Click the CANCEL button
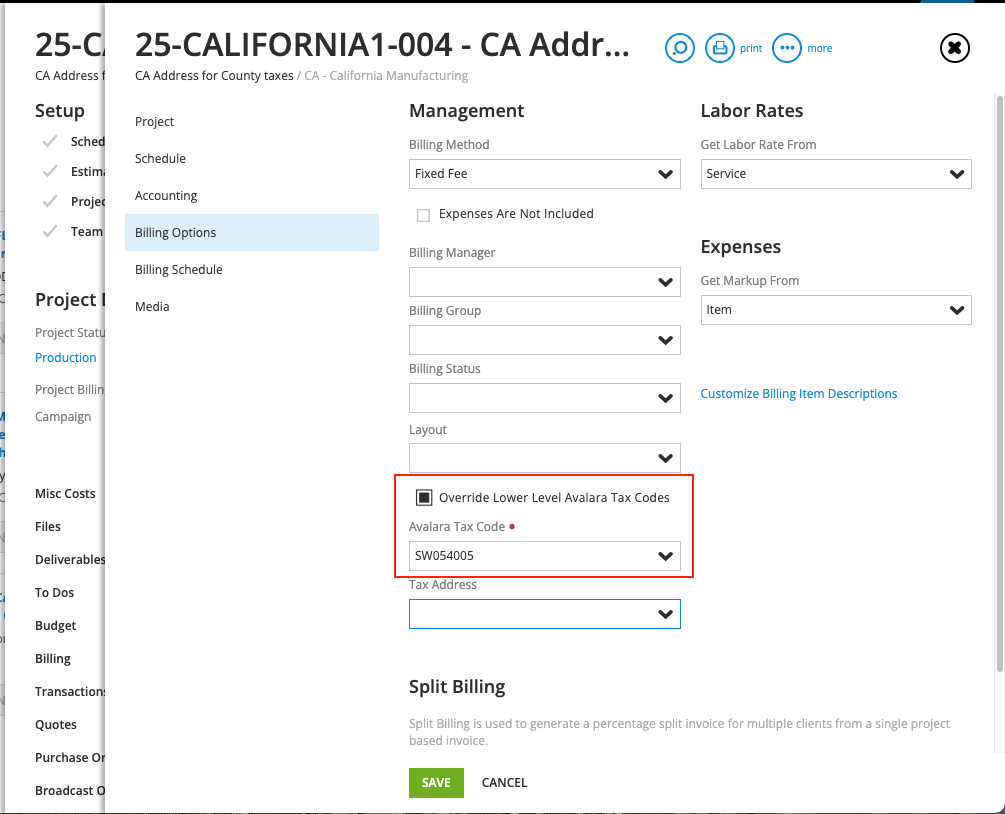This screenshot has width=1005, height=814. click(x=504, y=783)
